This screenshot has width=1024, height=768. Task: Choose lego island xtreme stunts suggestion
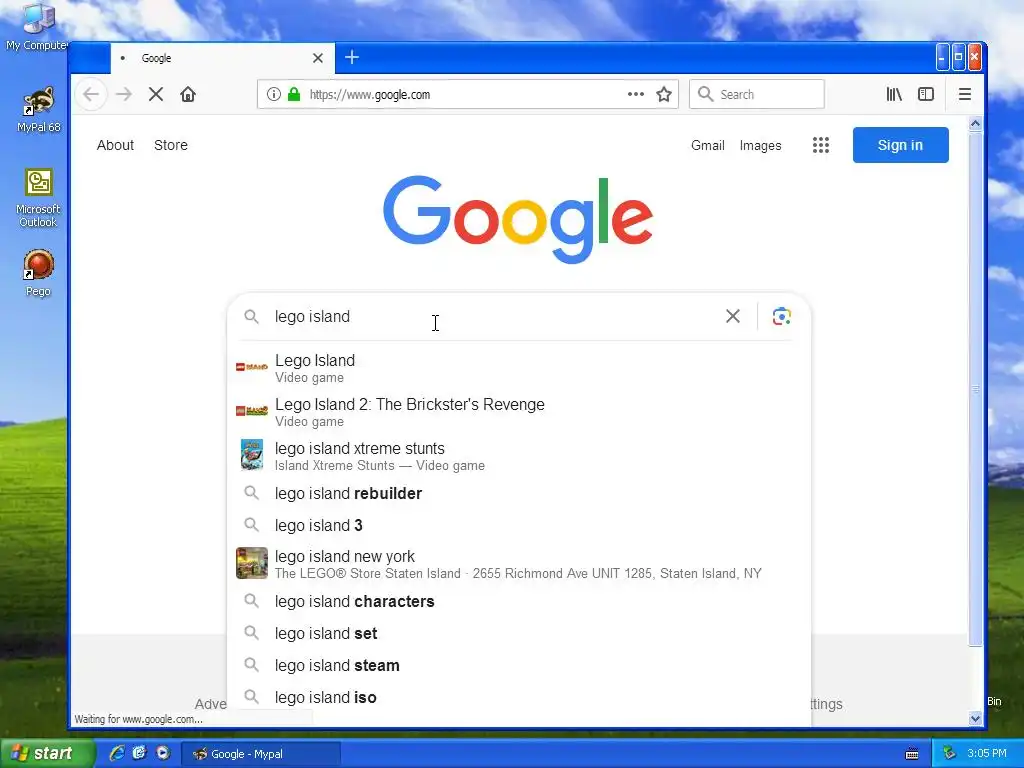519,456
